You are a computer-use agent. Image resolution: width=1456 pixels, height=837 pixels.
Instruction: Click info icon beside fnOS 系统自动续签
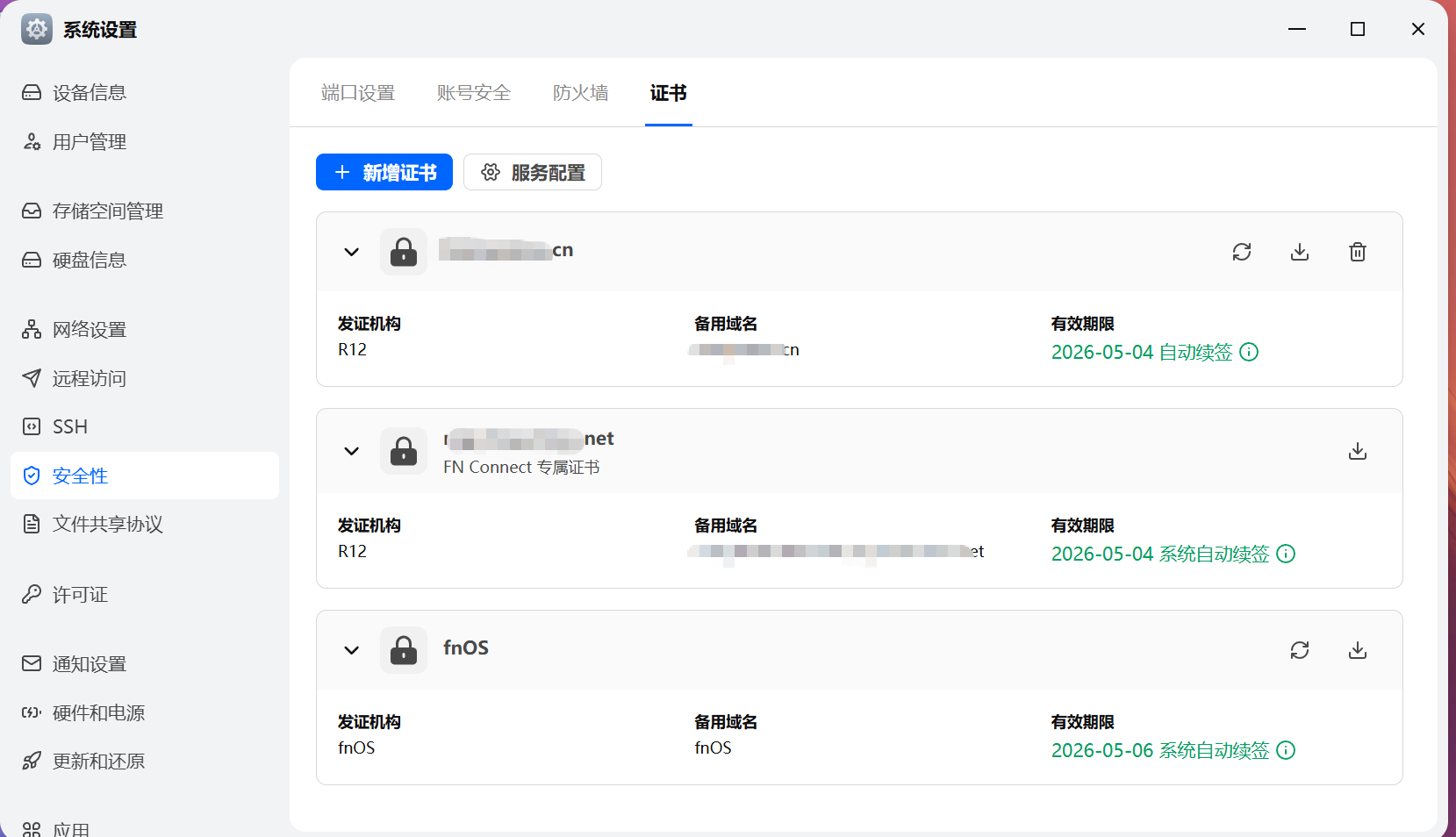1286,751
